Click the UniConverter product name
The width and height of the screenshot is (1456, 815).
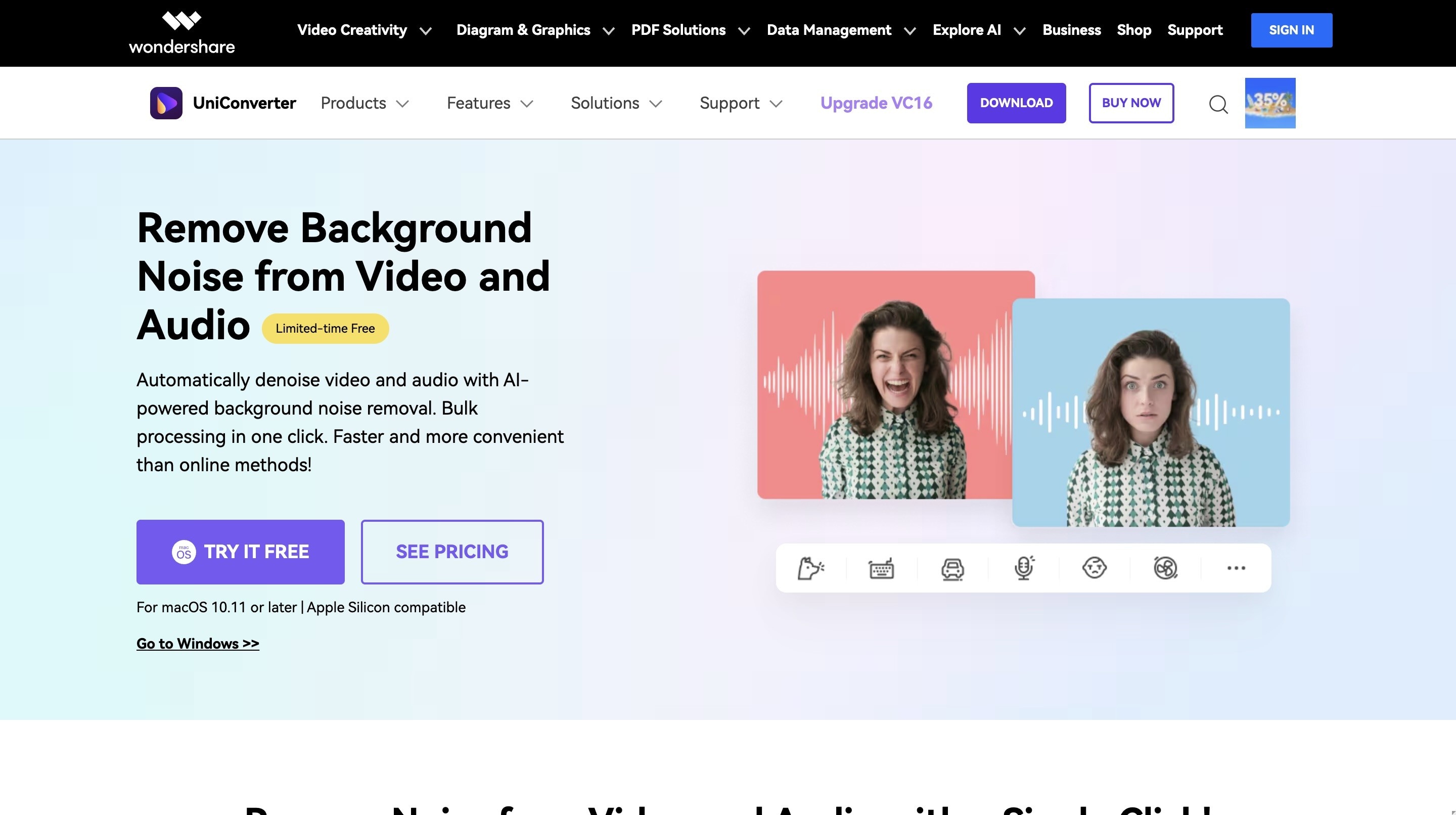[244, 103]
